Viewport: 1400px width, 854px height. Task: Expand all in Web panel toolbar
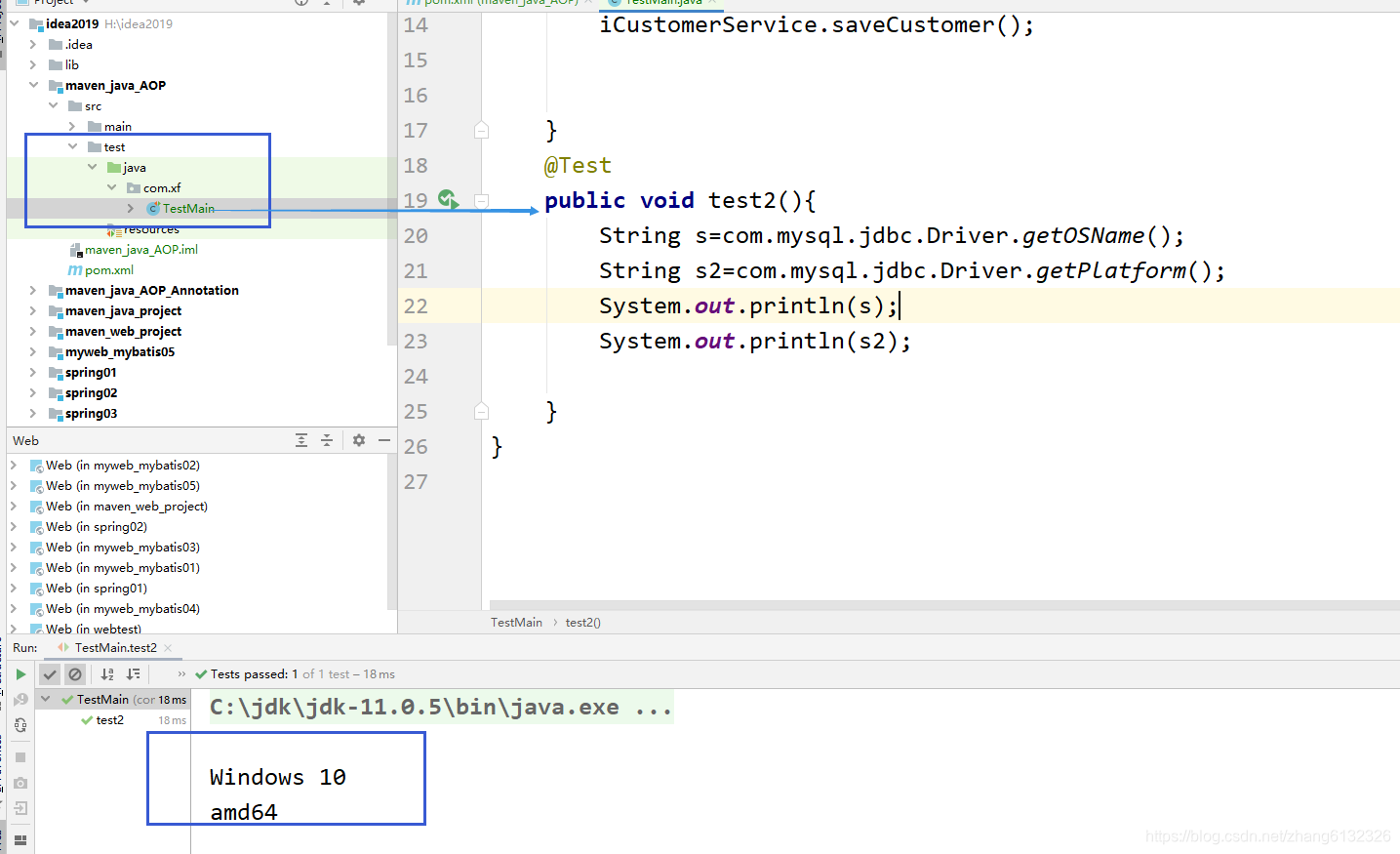[x=301, y=441]
